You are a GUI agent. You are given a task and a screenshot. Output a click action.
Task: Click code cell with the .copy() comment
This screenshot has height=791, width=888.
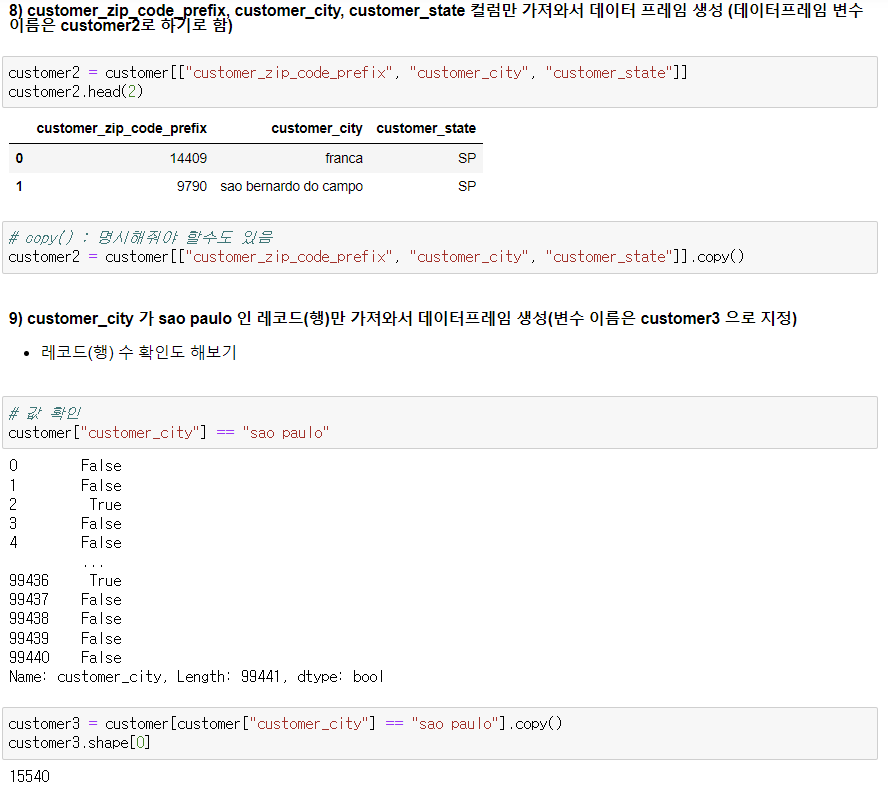point(439,247)
